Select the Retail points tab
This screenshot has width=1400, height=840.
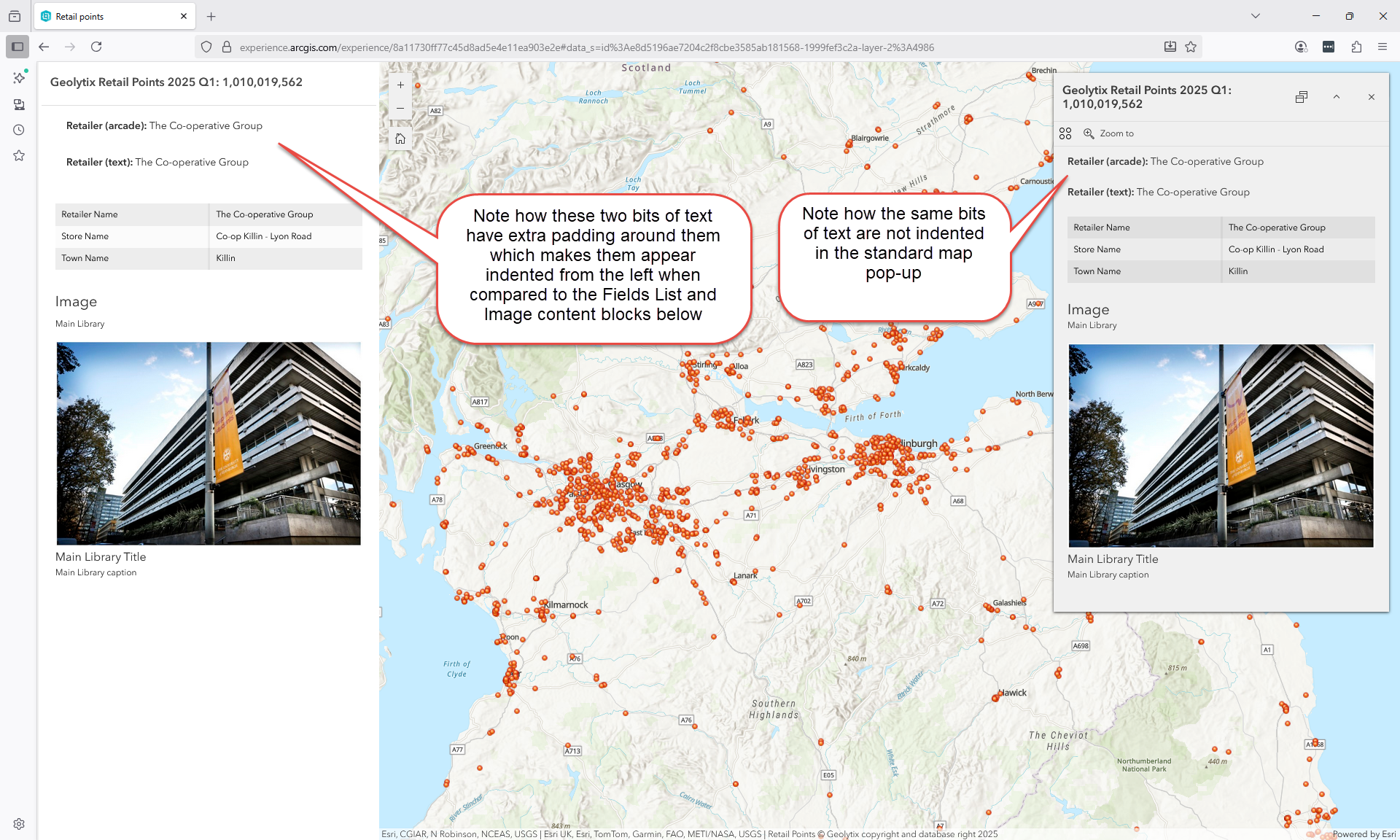(115, 16)
